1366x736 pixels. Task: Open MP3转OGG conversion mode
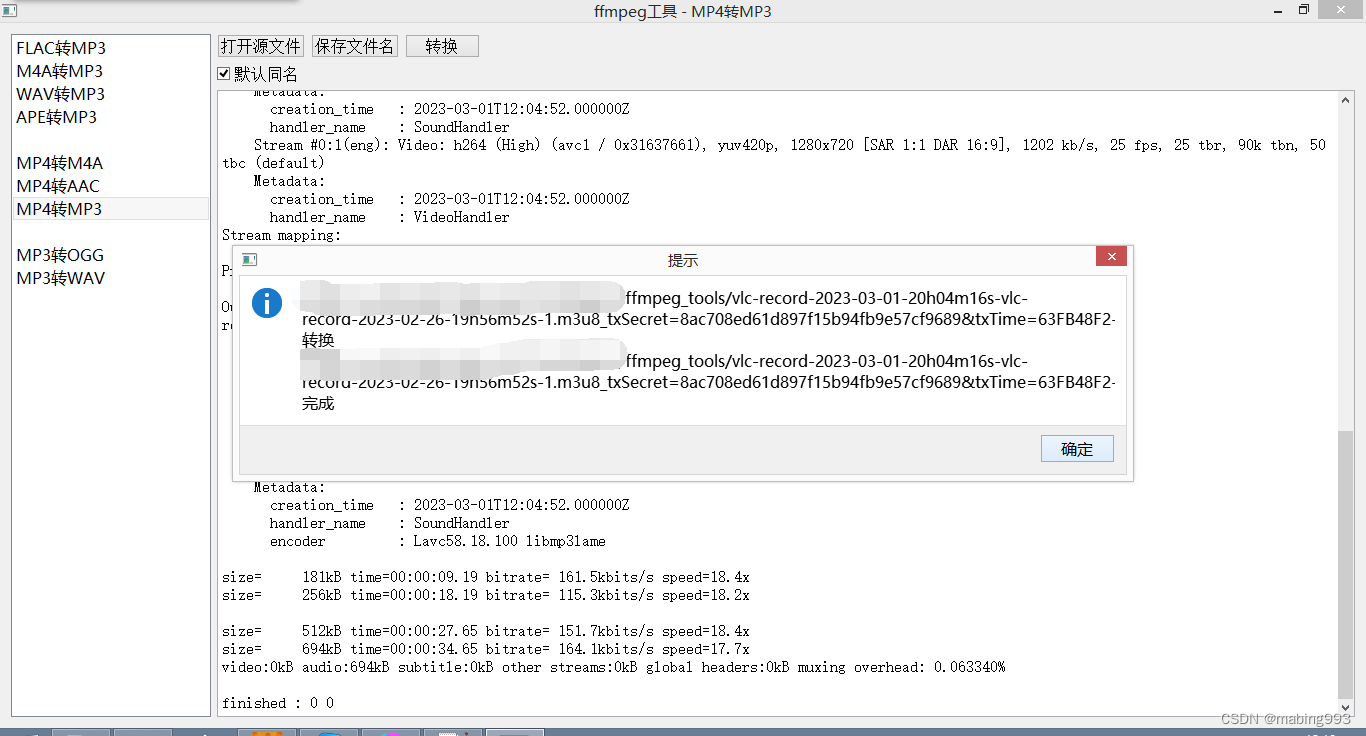tap(110, 255)
